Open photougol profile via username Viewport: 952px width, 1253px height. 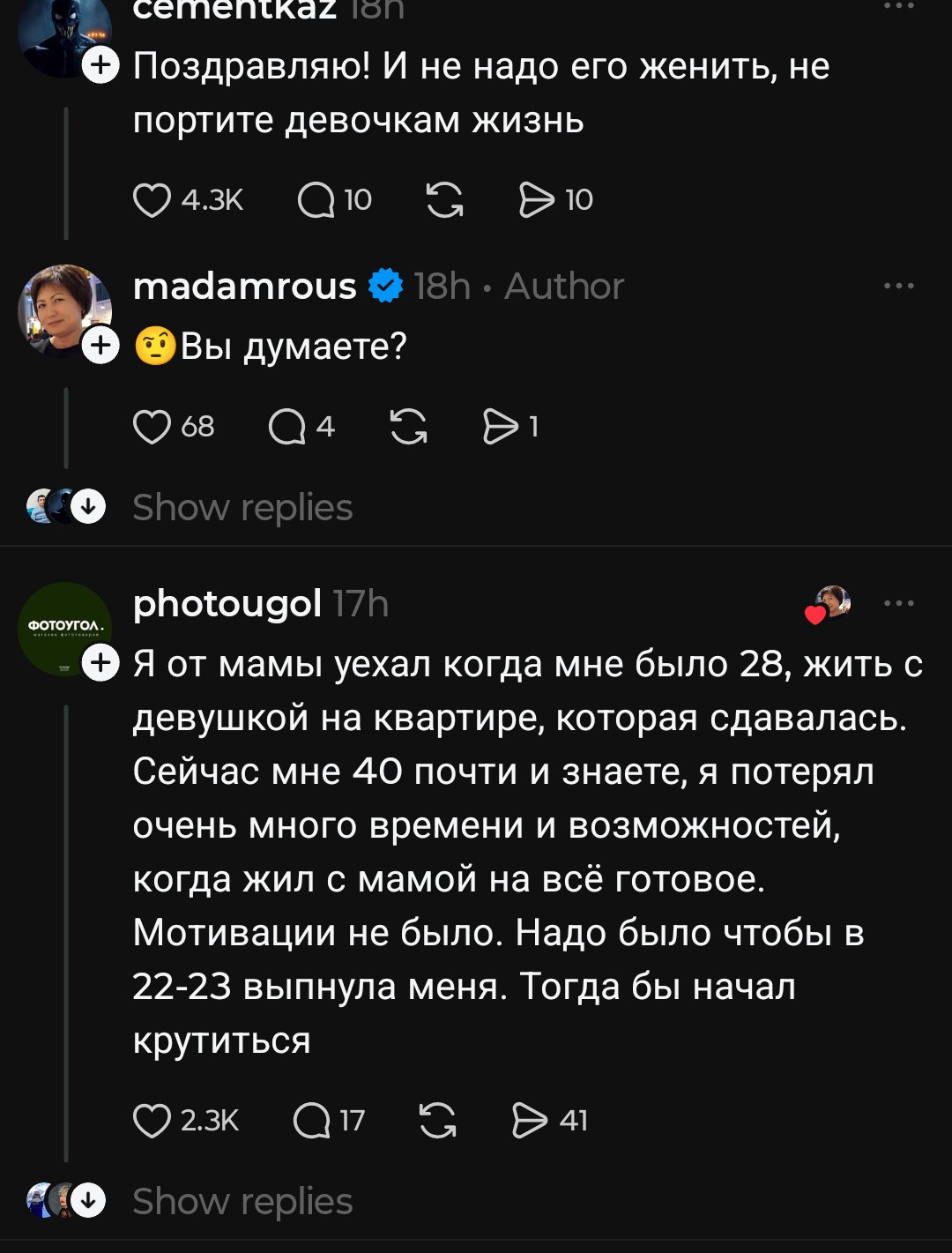click(x=227, y=604)
